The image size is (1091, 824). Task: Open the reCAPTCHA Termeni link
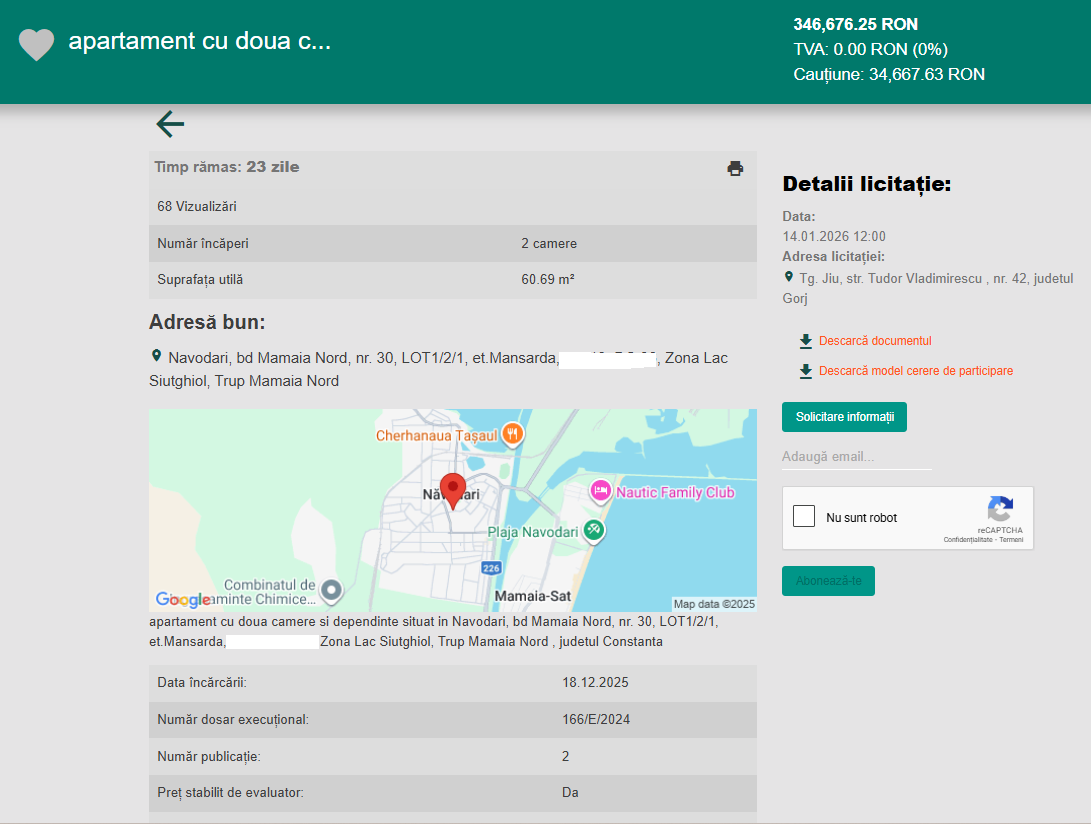coord(1011,540)
